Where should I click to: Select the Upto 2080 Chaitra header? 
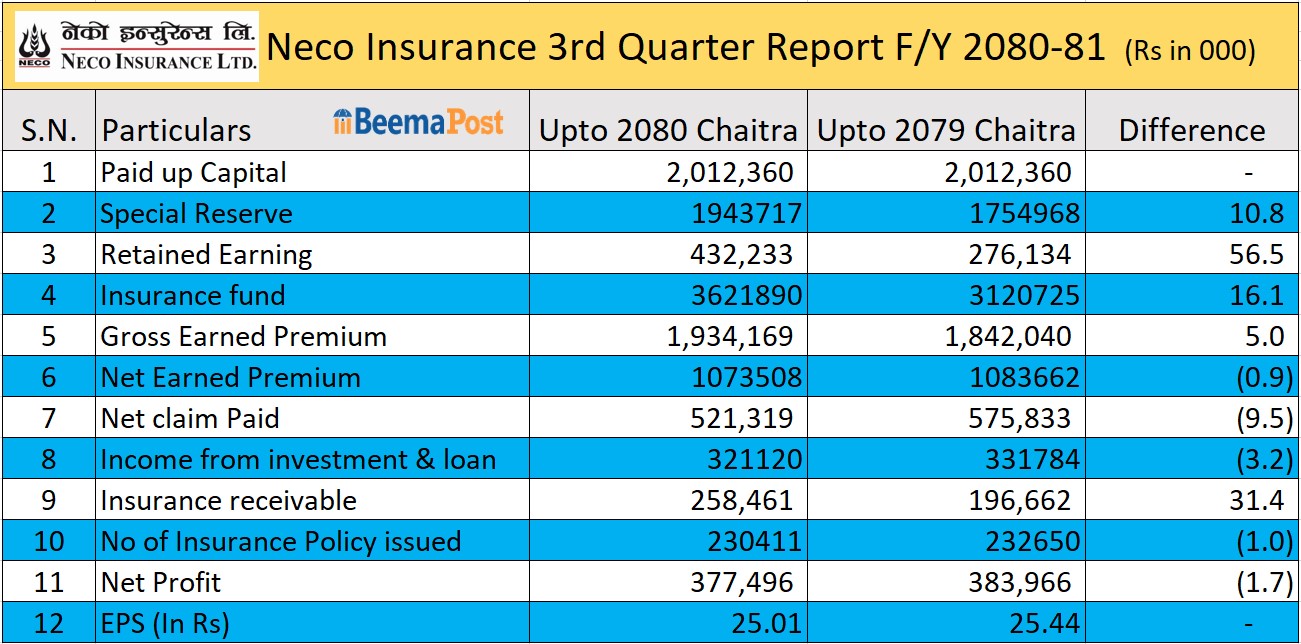(x=668, y=130)
